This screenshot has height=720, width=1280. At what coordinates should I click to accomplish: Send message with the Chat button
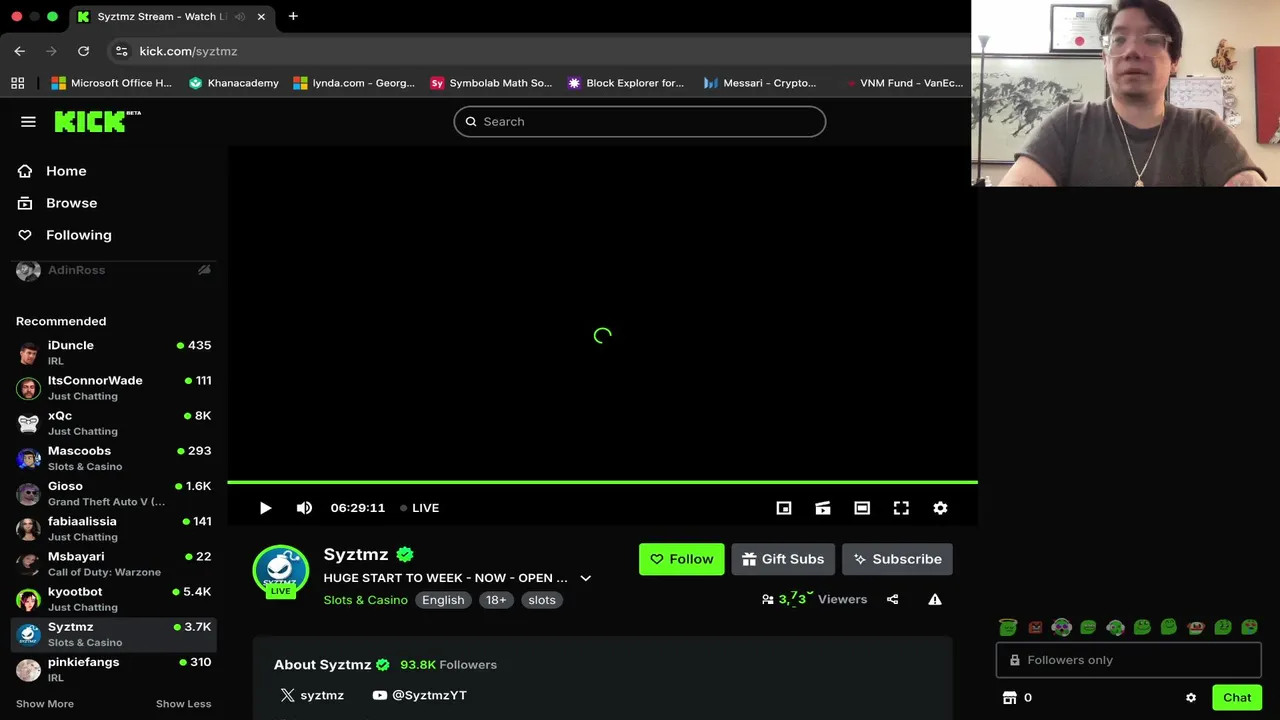pyautogui.click(x=1237, y=698)
